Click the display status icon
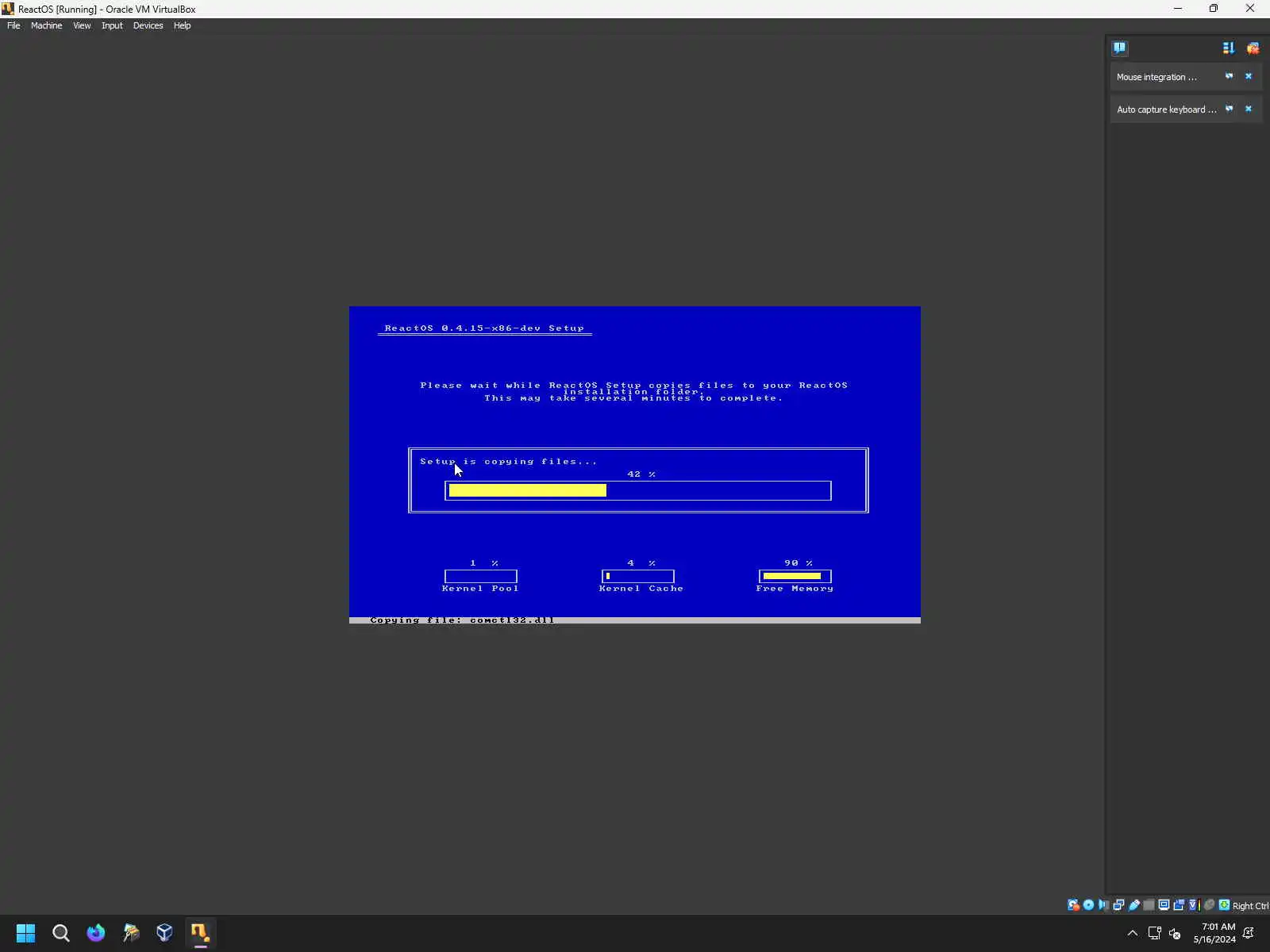The height and width of the screenshot is (952, 1270). pyautogui.click(x=1164, y=905)
